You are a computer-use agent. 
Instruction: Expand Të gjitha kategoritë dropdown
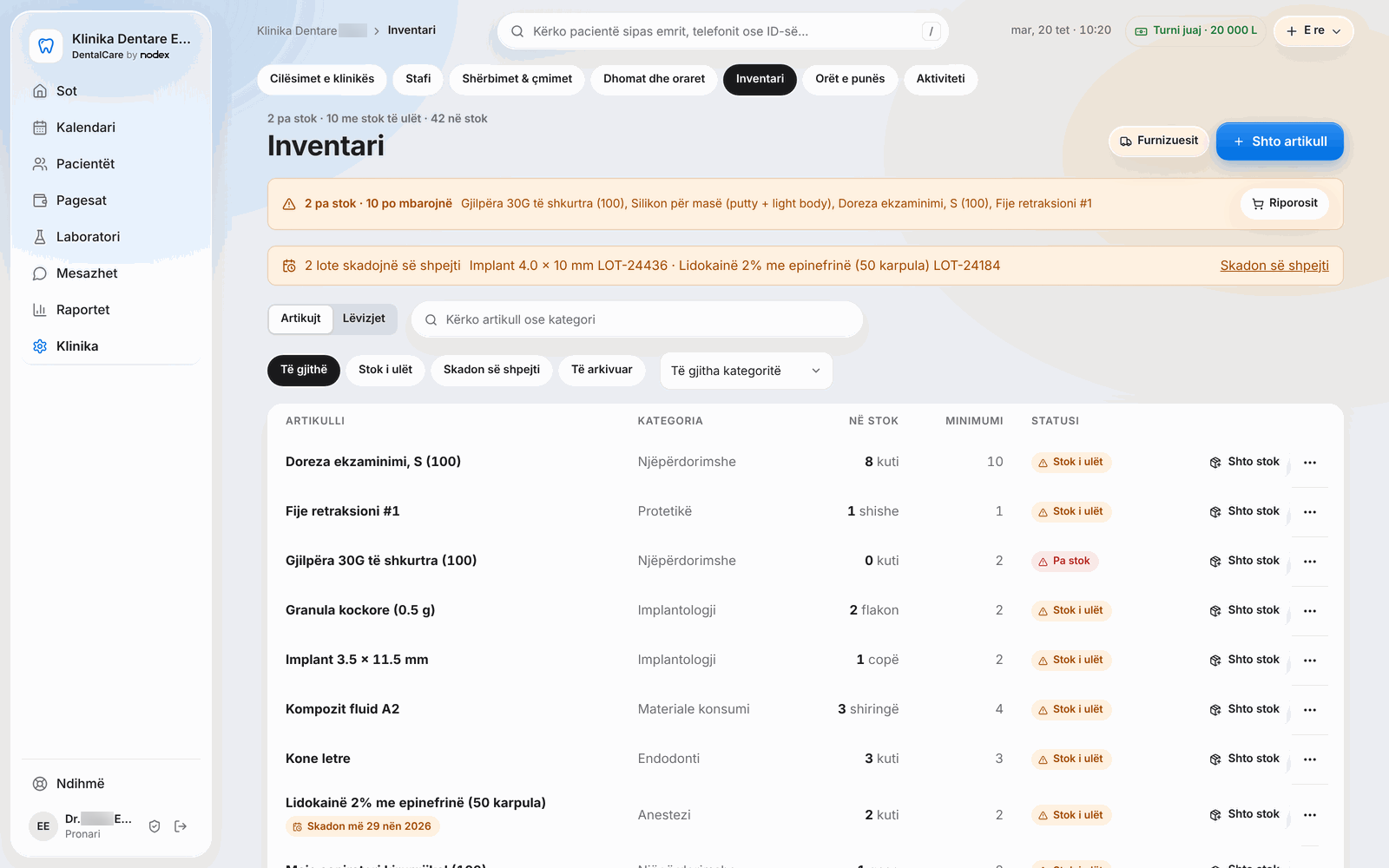[746, 371]
